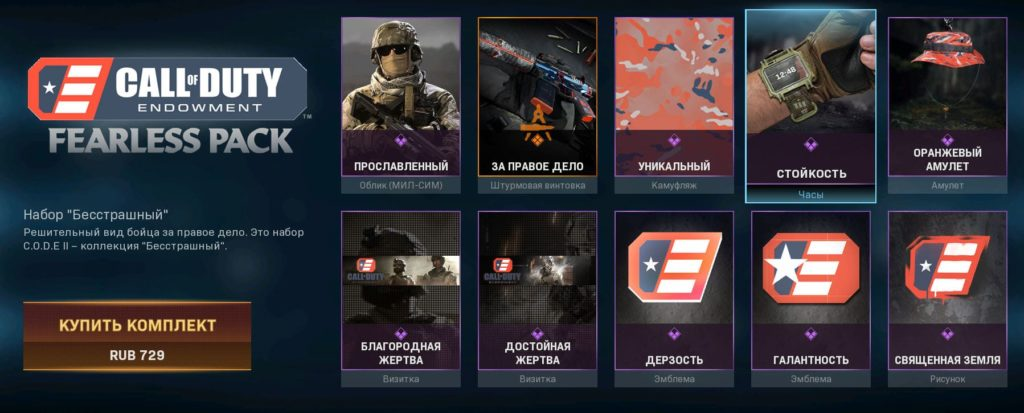
Task: Click the Галантность star emblem icon
Action: click(x=810, y=267)
